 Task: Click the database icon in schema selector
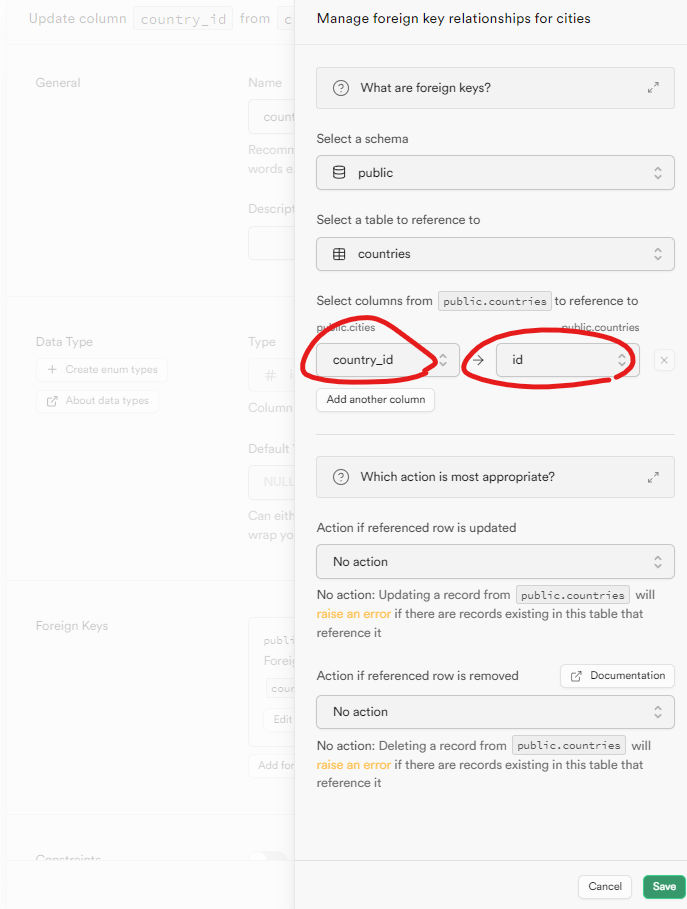pyautogui.click(x=339, y=172)
